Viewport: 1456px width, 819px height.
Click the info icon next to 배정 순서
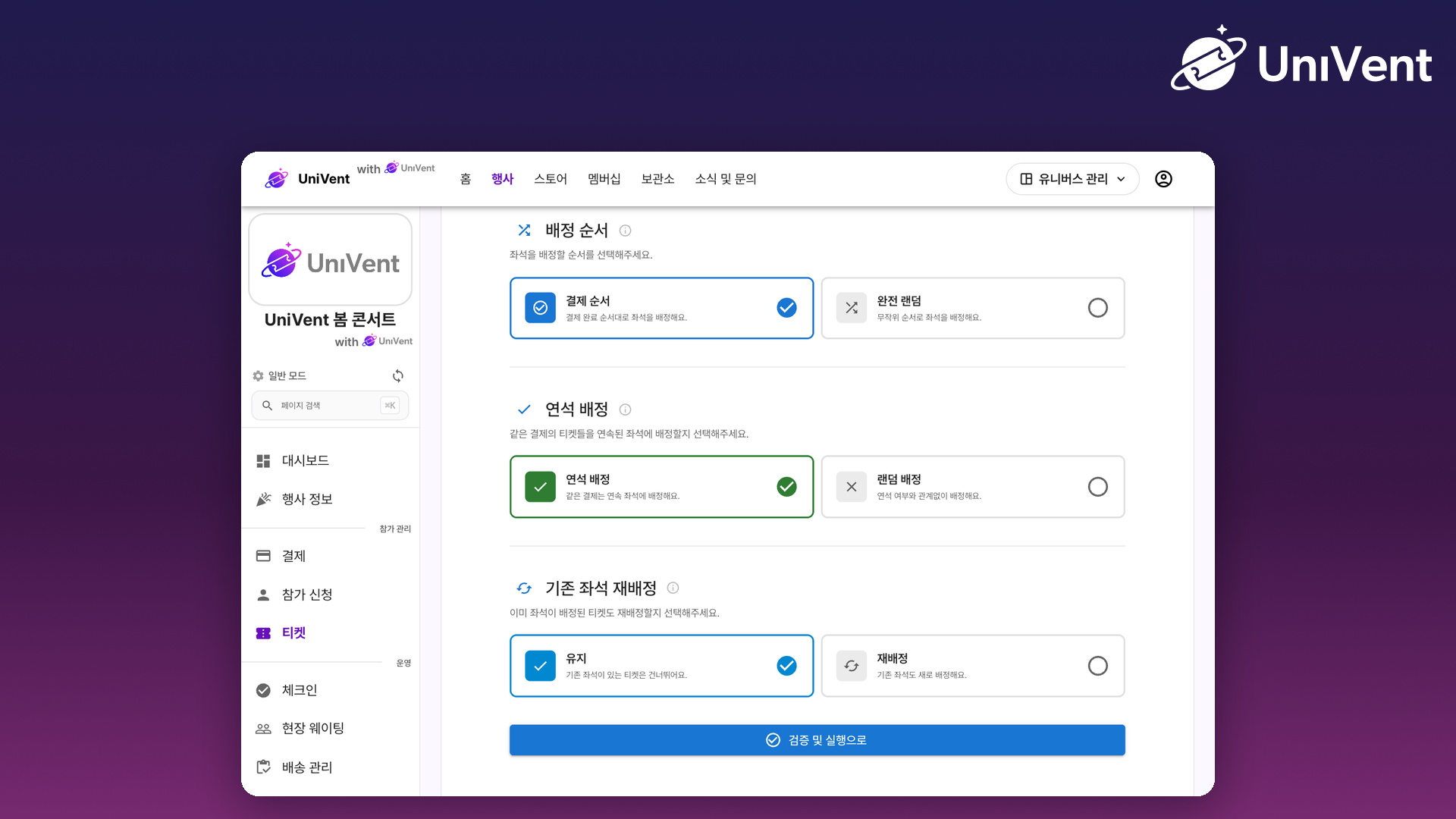(x=625, y=231)
